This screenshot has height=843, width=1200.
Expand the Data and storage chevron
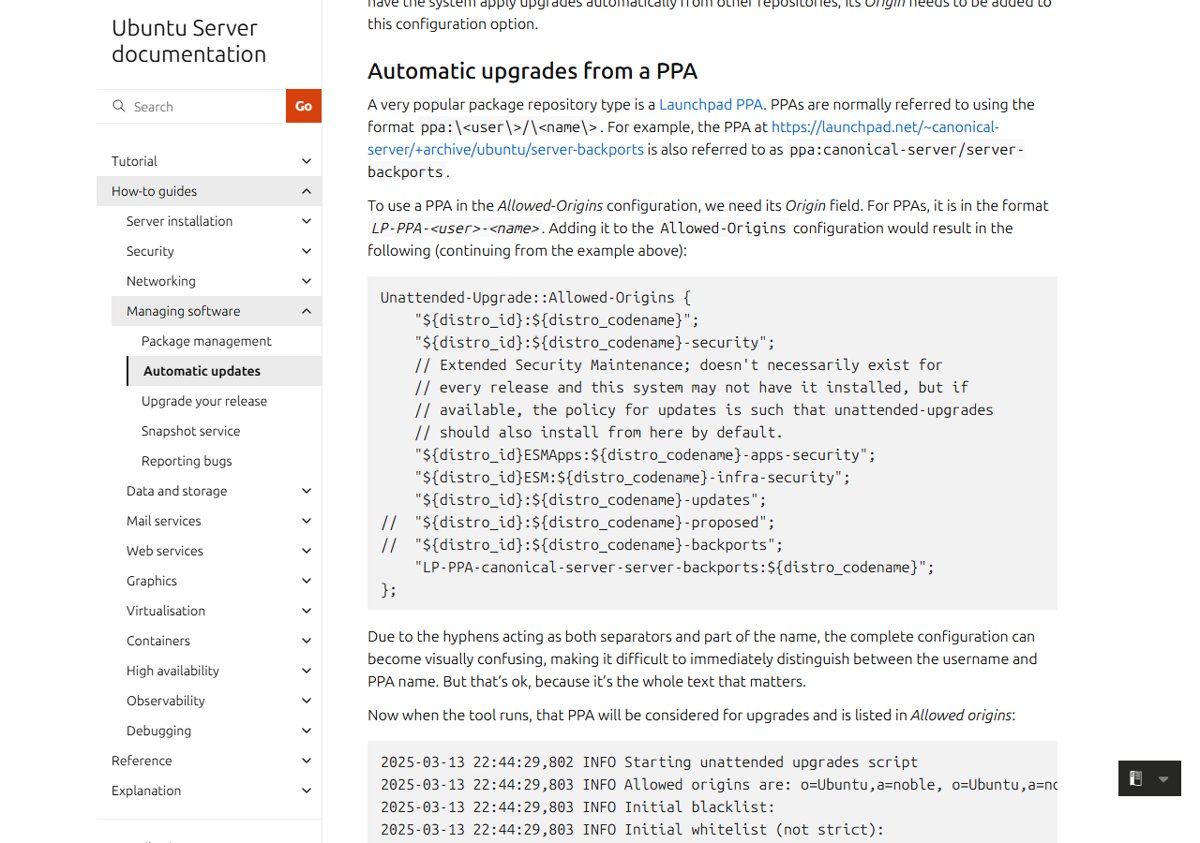[x=306, y=491]
